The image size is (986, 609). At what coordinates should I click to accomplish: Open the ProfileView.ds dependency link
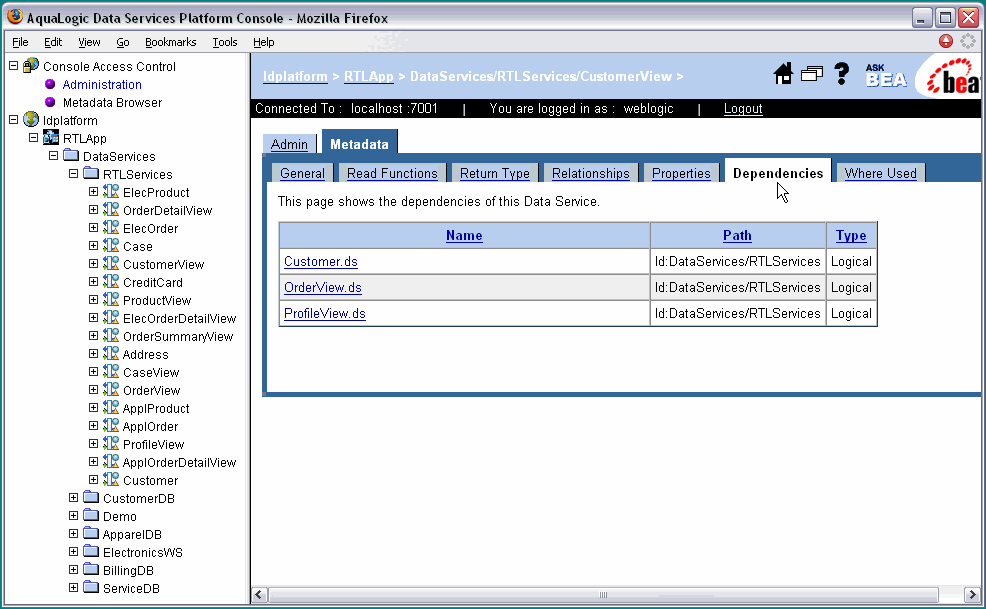[324, 313]
